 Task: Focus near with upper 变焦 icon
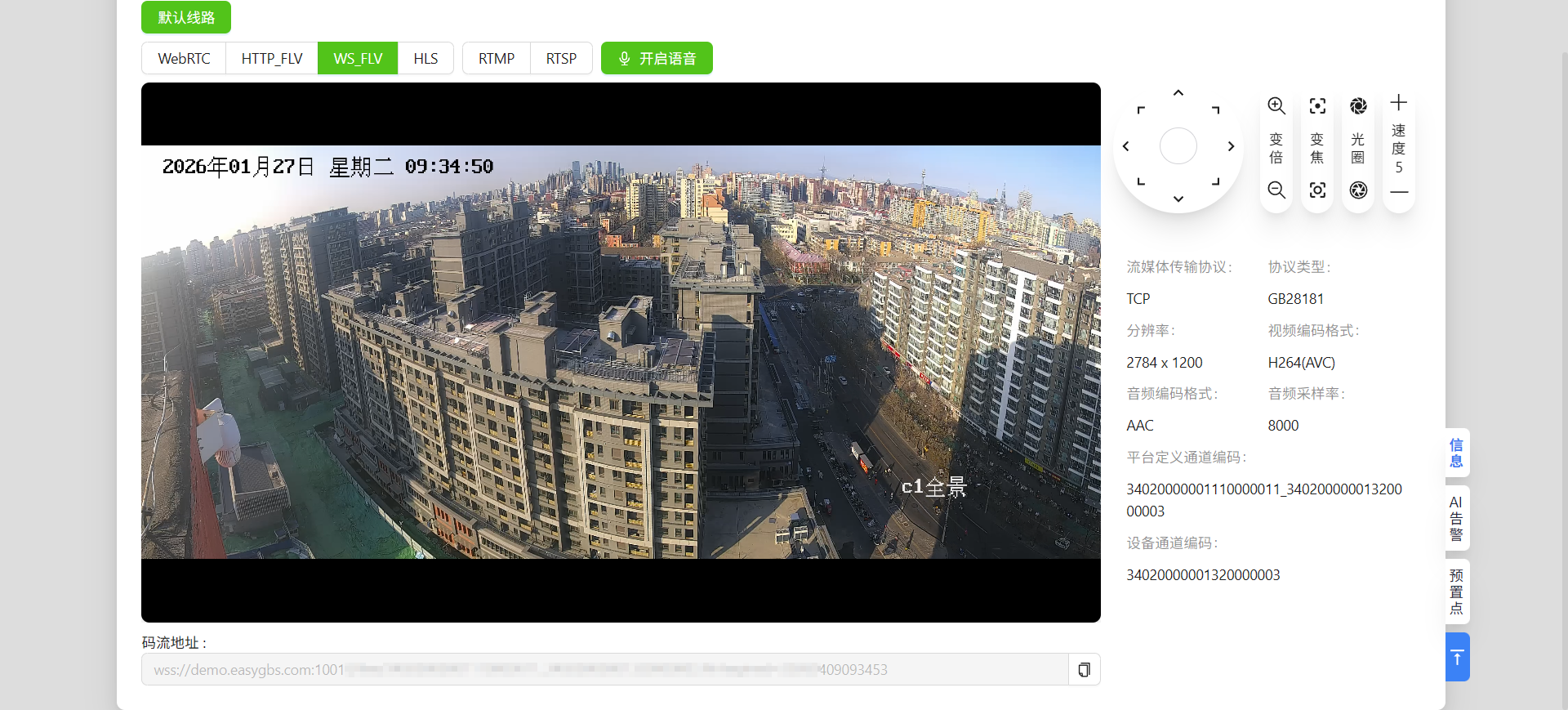click(x=1317, y=105)
